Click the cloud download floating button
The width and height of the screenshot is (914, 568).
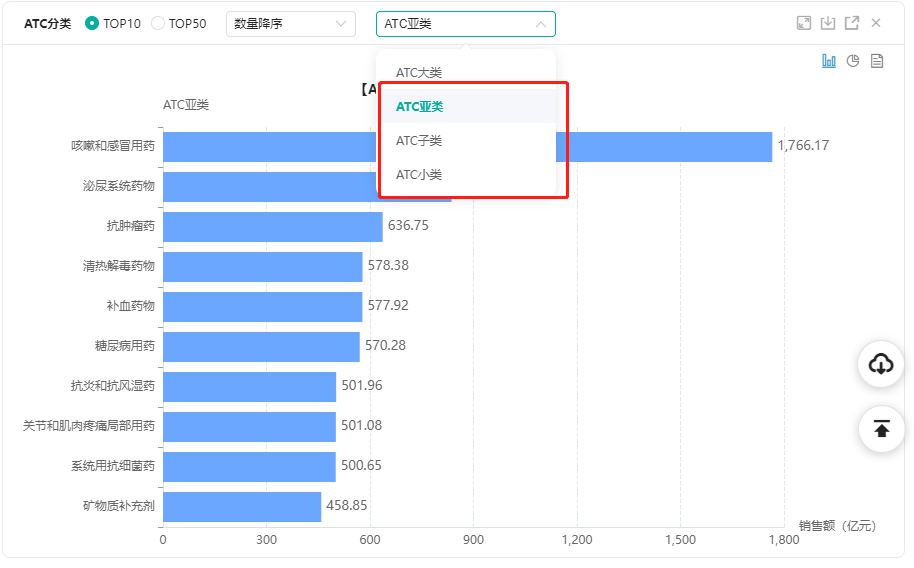(x=881, y=364)
